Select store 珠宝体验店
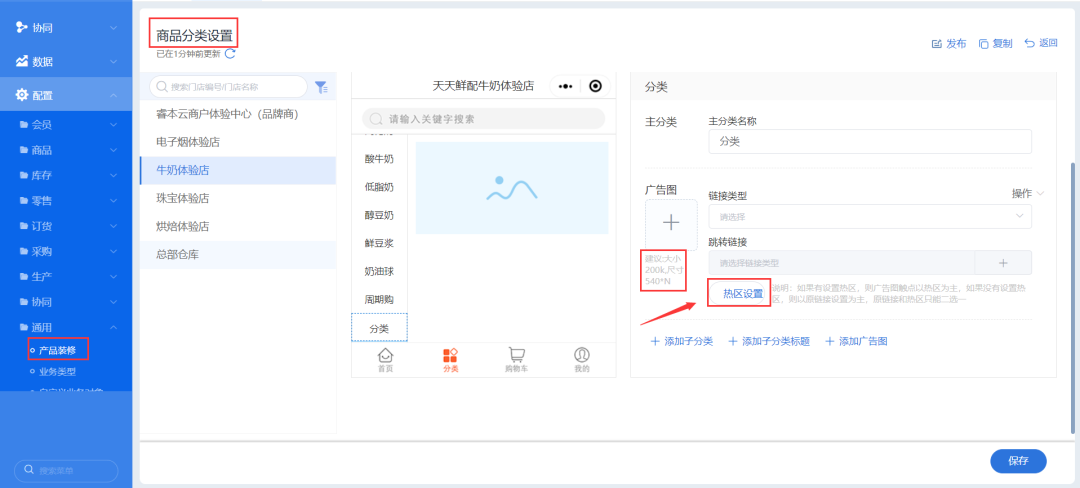This screenshot has width=1080, height=488. [x=238, y=198]
